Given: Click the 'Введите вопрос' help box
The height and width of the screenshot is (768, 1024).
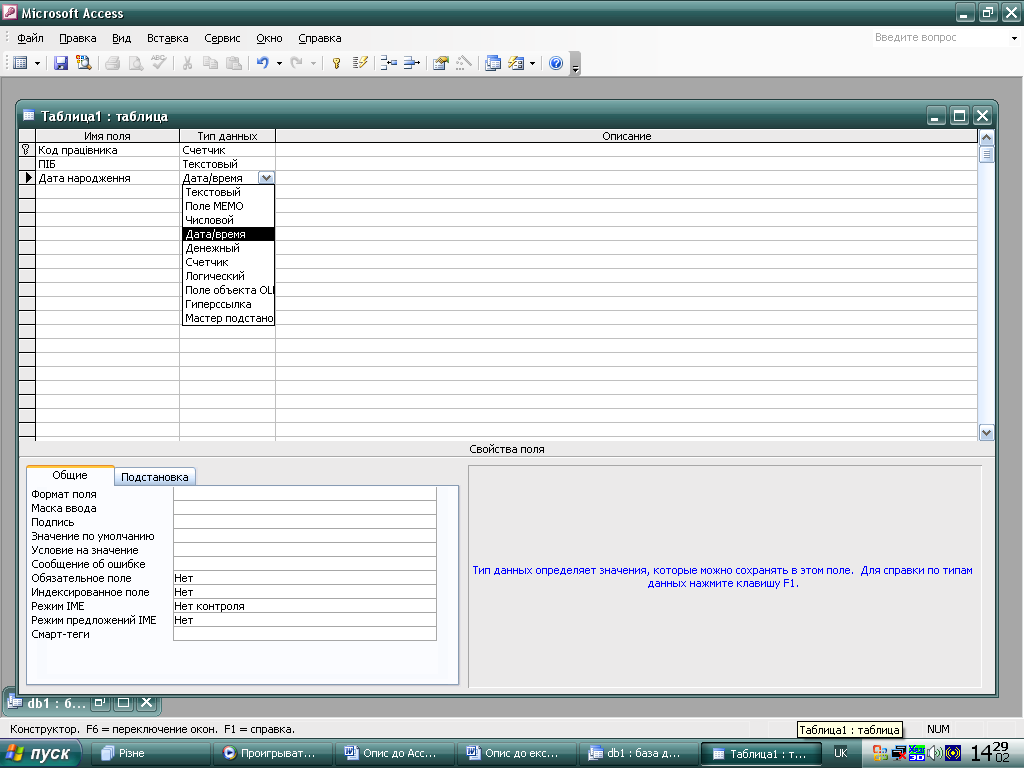Looking at the screenshot, I should click(939, 37).
